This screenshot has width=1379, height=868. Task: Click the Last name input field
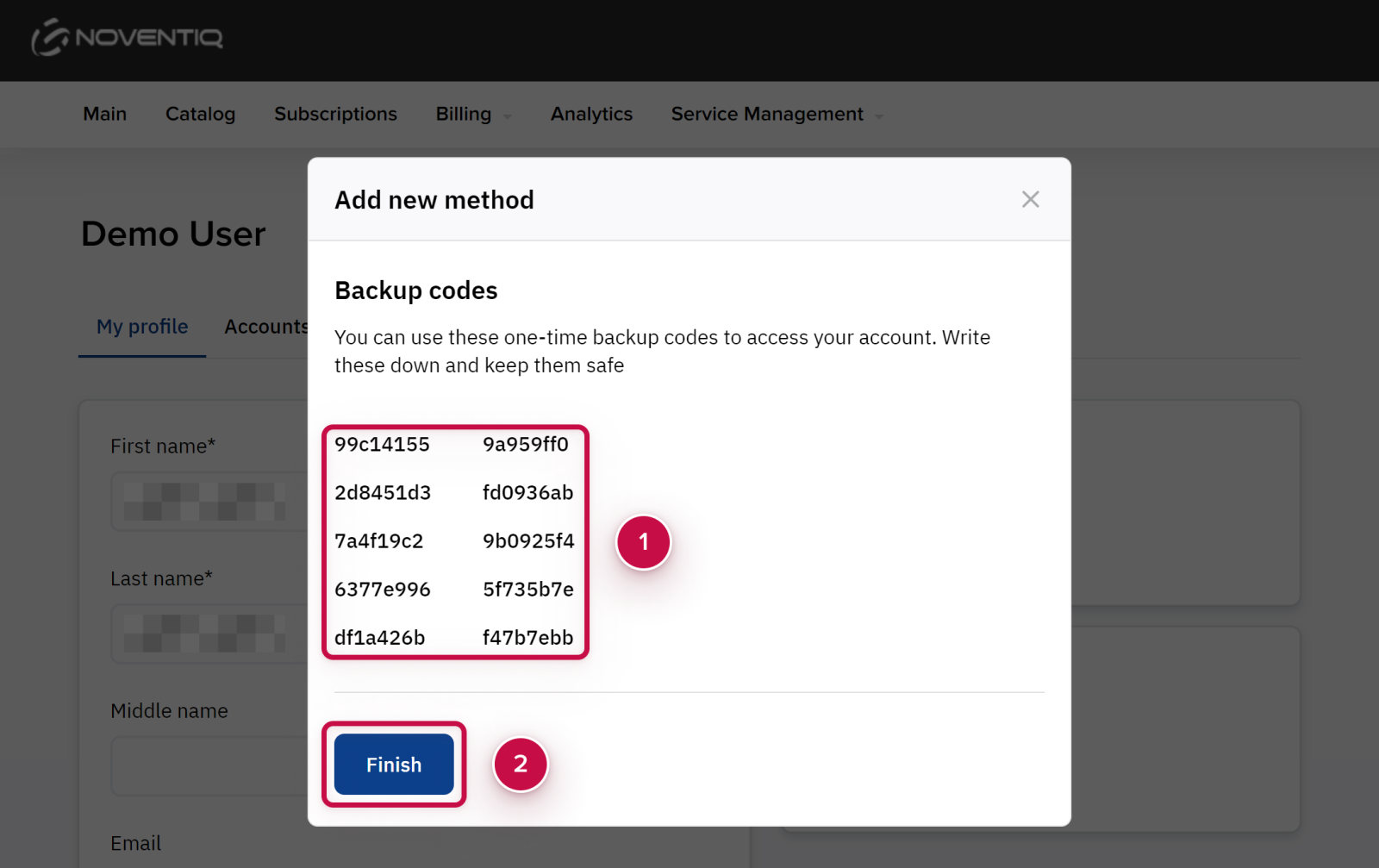pyautogui.click(x=207, y=634)
